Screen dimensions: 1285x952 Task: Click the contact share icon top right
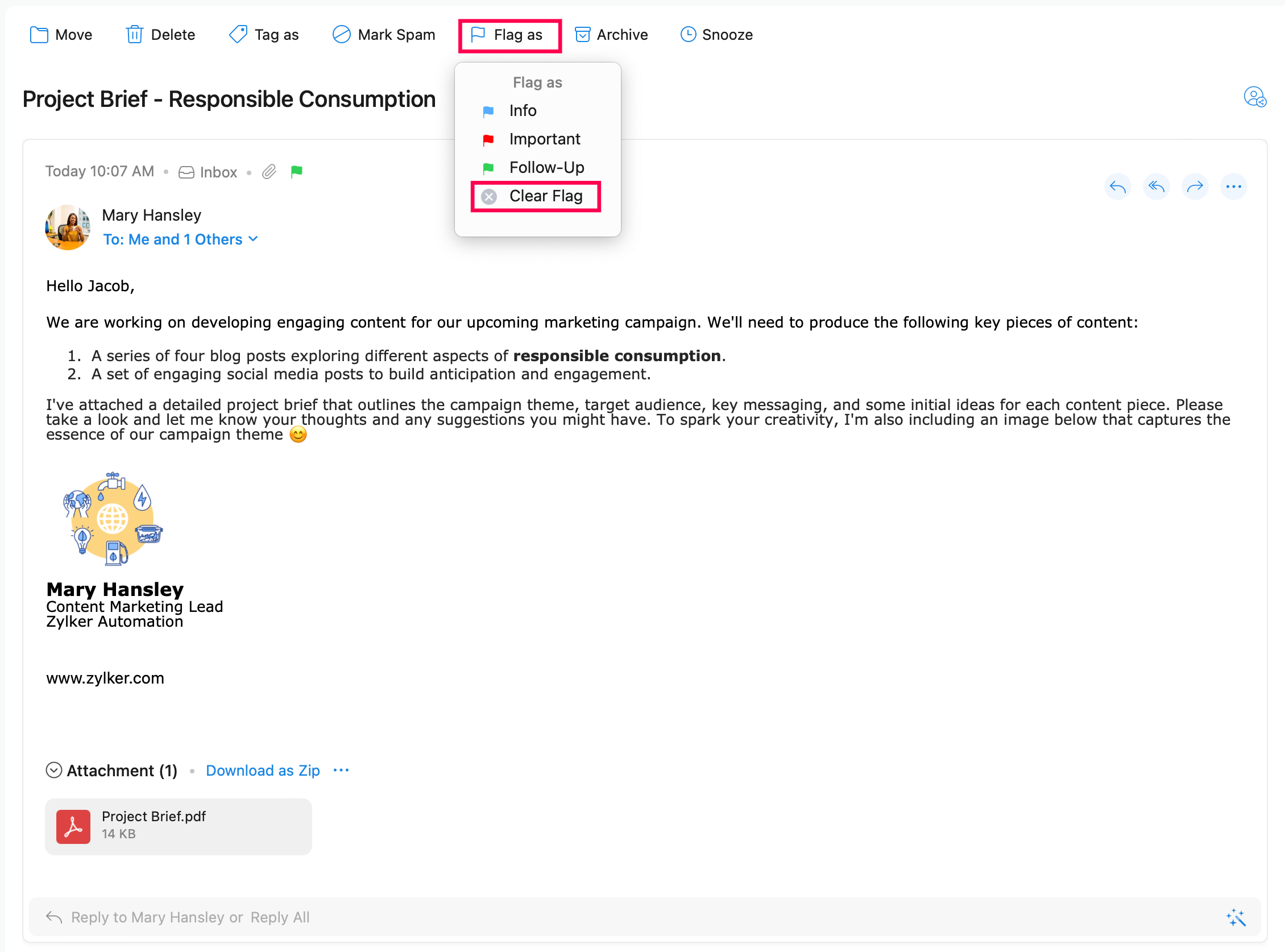coord(1254,97)
